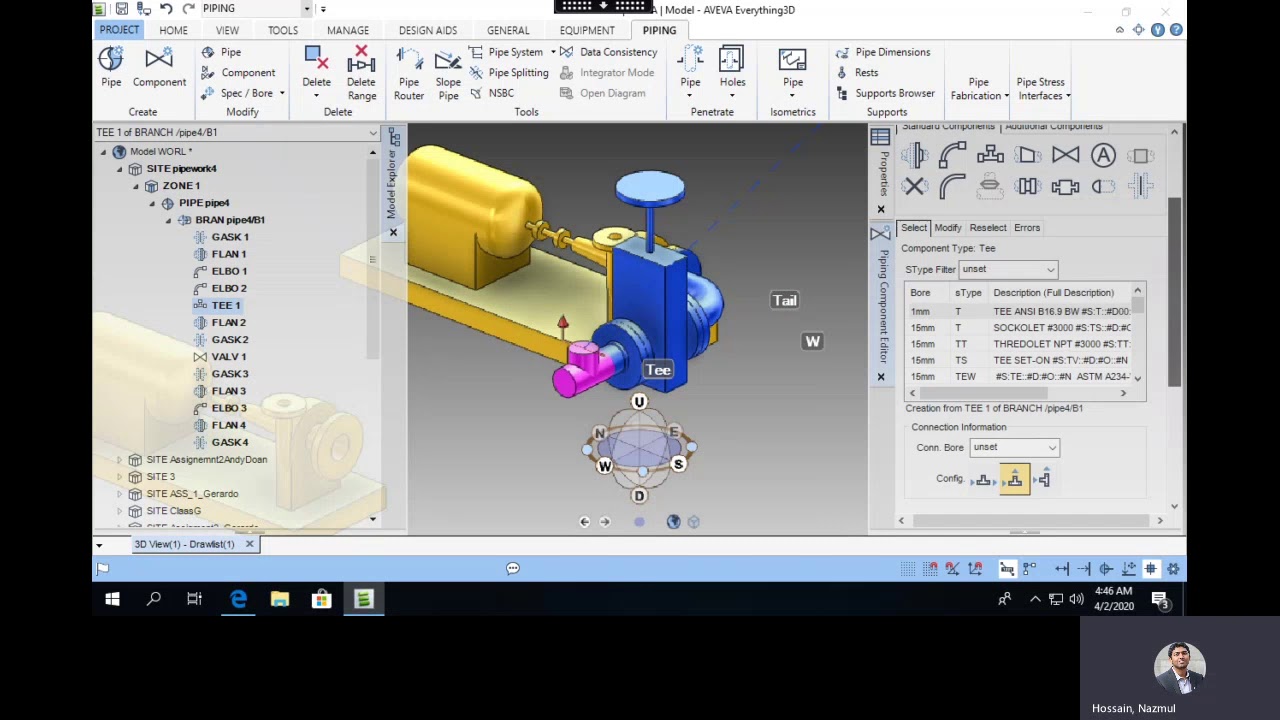Click the Data Consistency button
The height and width of the screenshot is (720, 1280).
(x=608, y=52)
